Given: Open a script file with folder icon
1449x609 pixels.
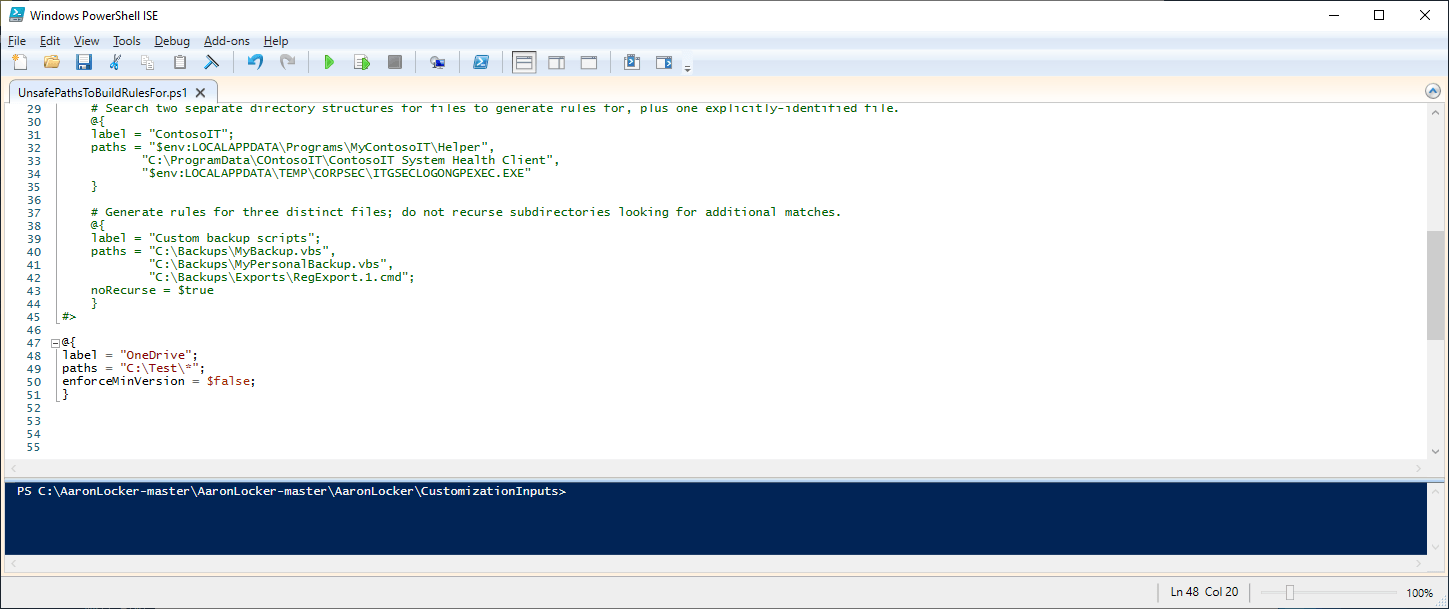Looking at the screenshot, I should pyautogui.click(x=52, y=63).
